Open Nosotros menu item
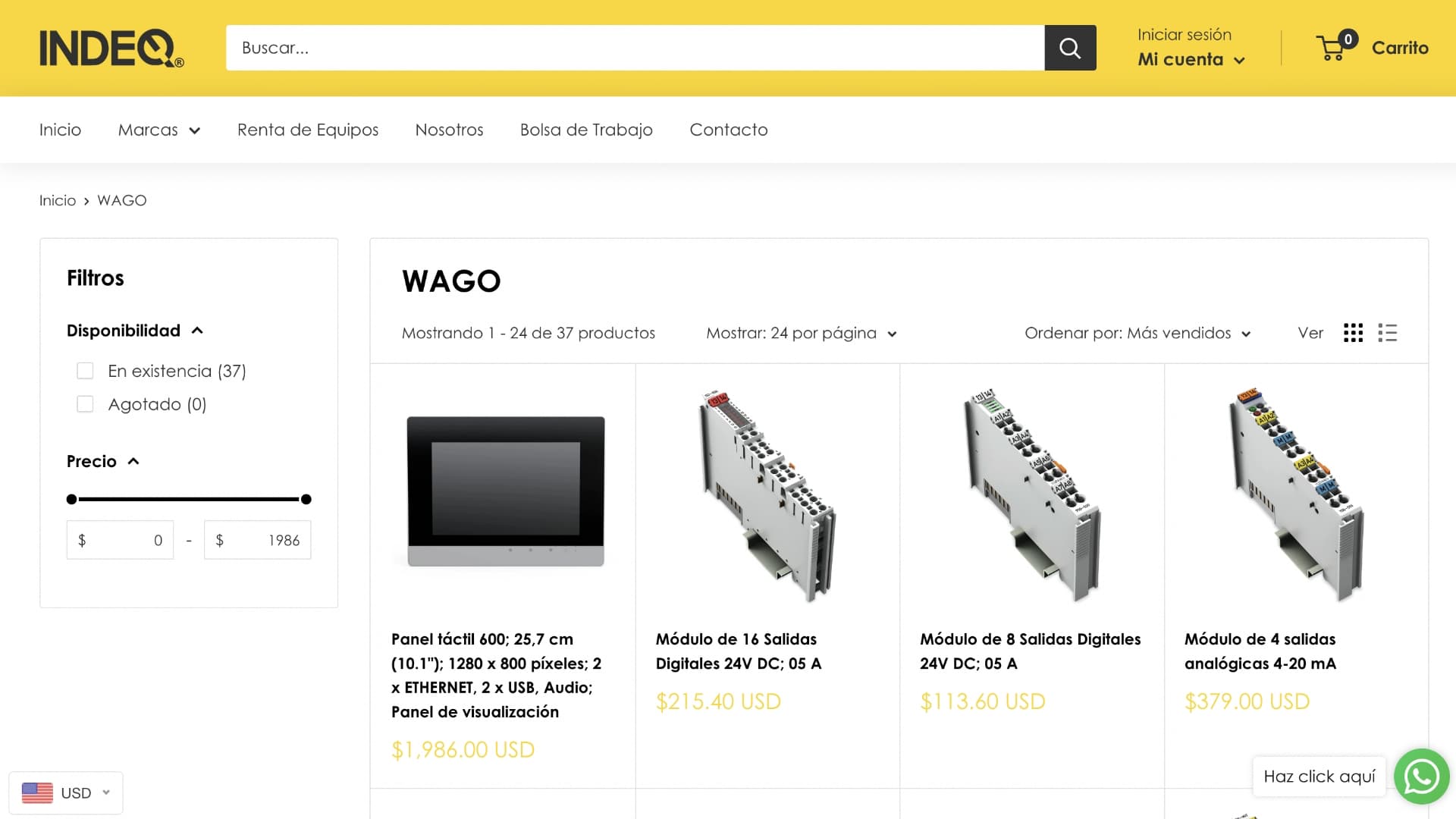The width and height of the screenshot is (1456, 819). pyautogui.click(x=449, y=130)
